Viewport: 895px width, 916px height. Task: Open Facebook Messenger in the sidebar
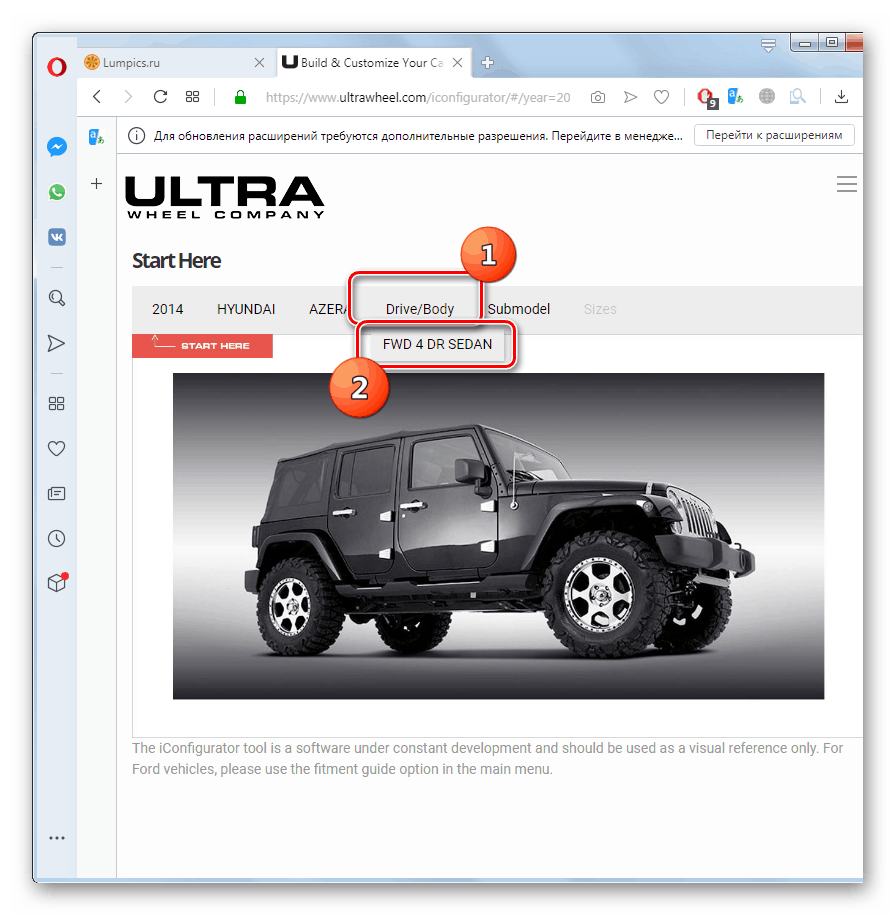point(57,147)
